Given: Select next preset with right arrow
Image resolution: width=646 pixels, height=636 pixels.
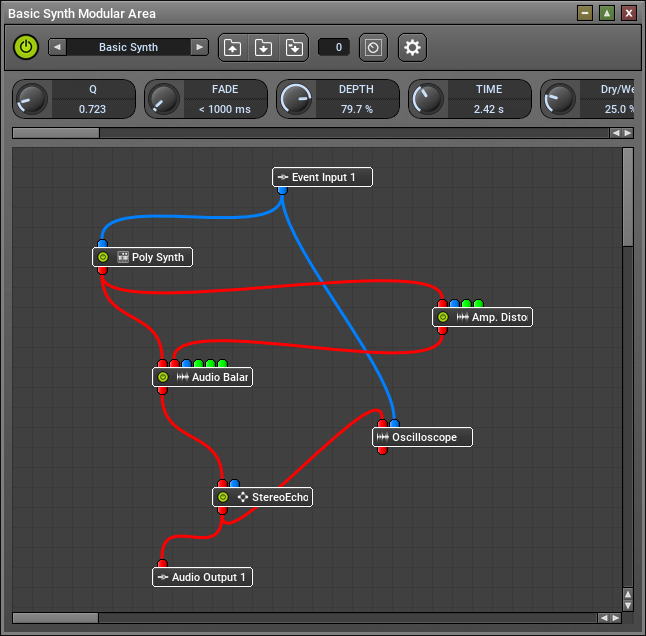Looking at the screenshot, I should click(200, 47).
